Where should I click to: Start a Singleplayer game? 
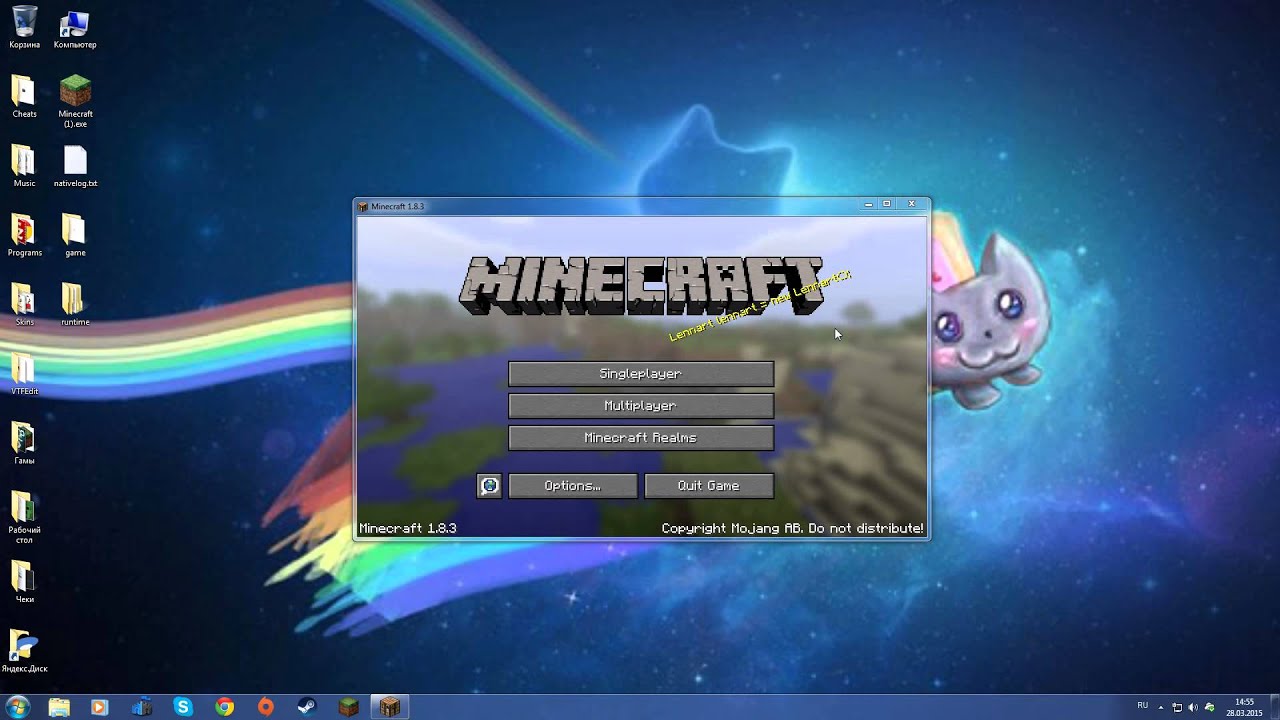[640, 374]
